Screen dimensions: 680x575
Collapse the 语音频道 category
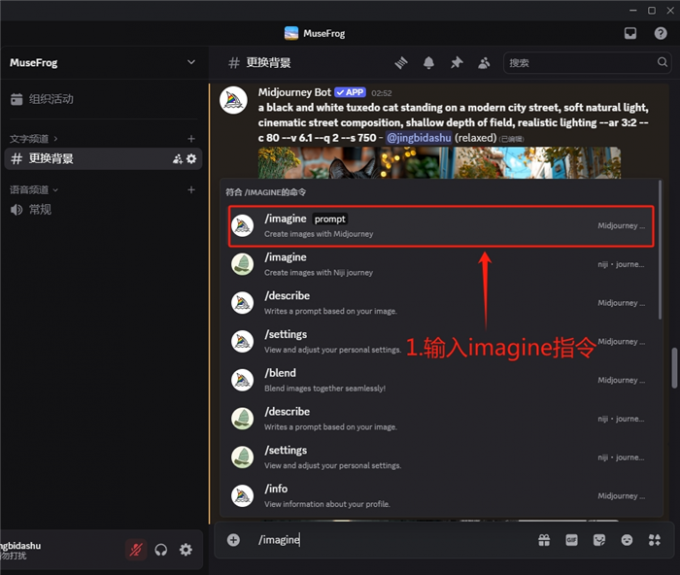[34, 189]
